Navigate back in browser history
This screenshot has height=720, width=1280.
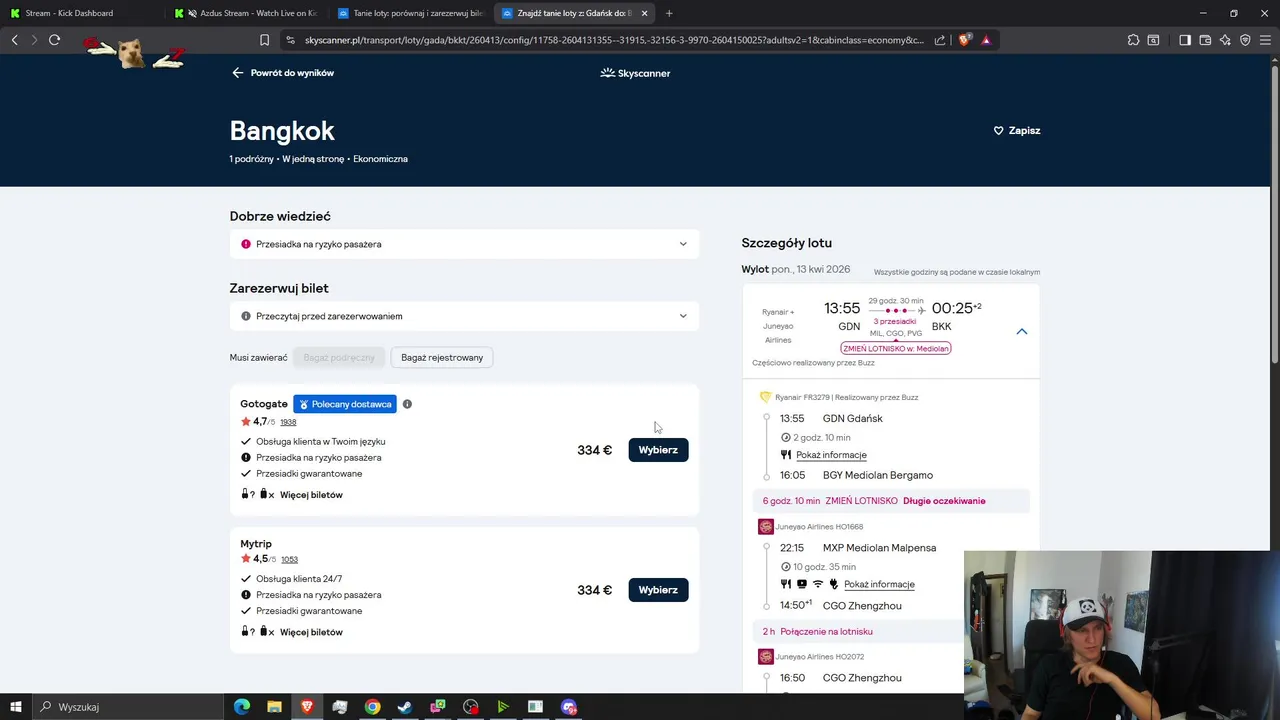click(14, 40)
